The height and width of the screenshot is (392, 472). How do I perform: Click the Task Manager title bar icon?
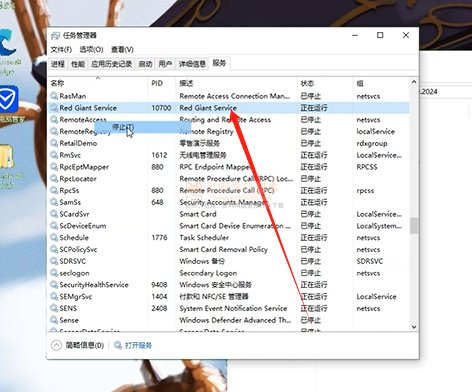tap(55, 35)
